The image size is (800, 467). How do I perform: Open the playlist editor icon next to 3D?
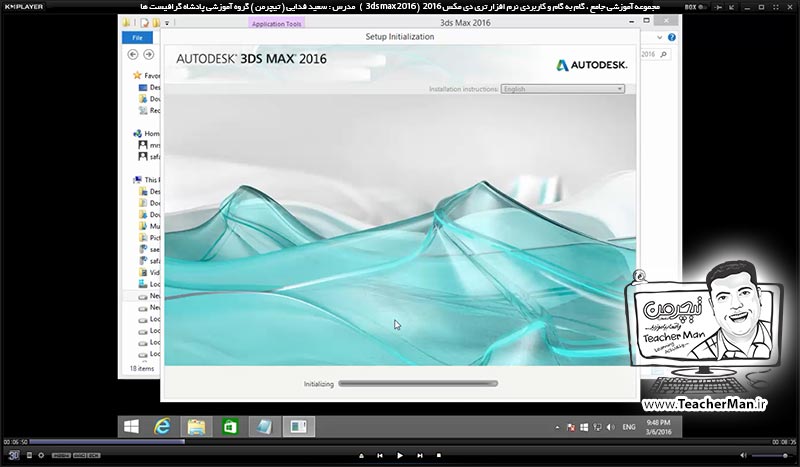click(29, 455)
